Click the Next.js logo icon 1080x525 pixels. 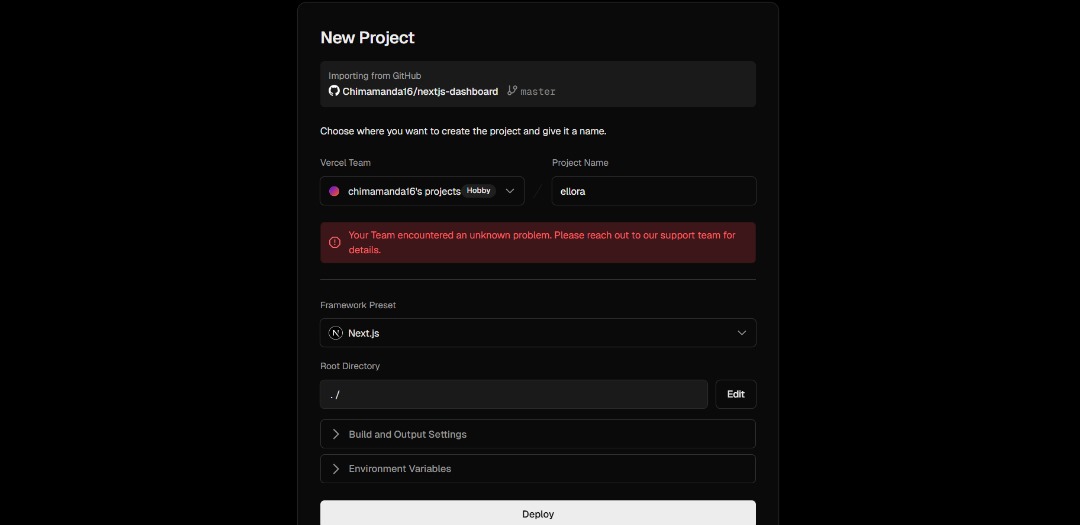click(335, 333)
